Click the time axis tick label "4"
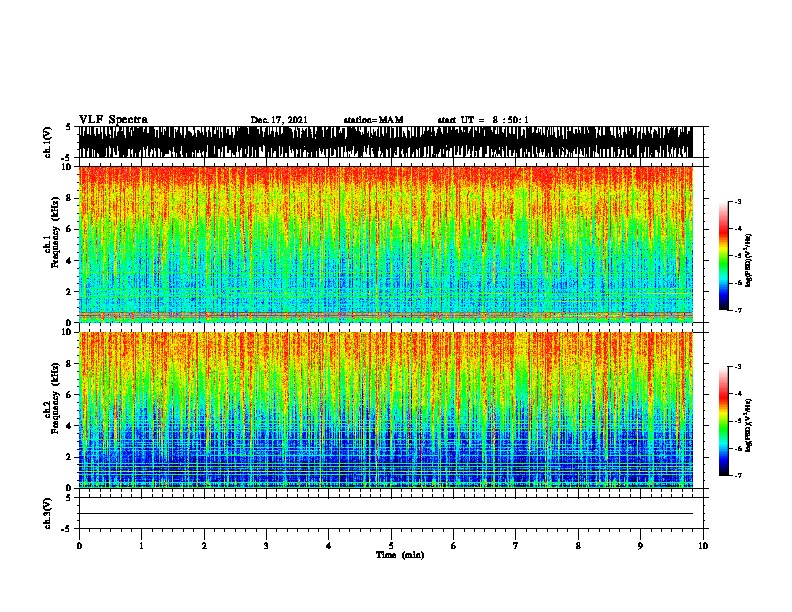 329,546
